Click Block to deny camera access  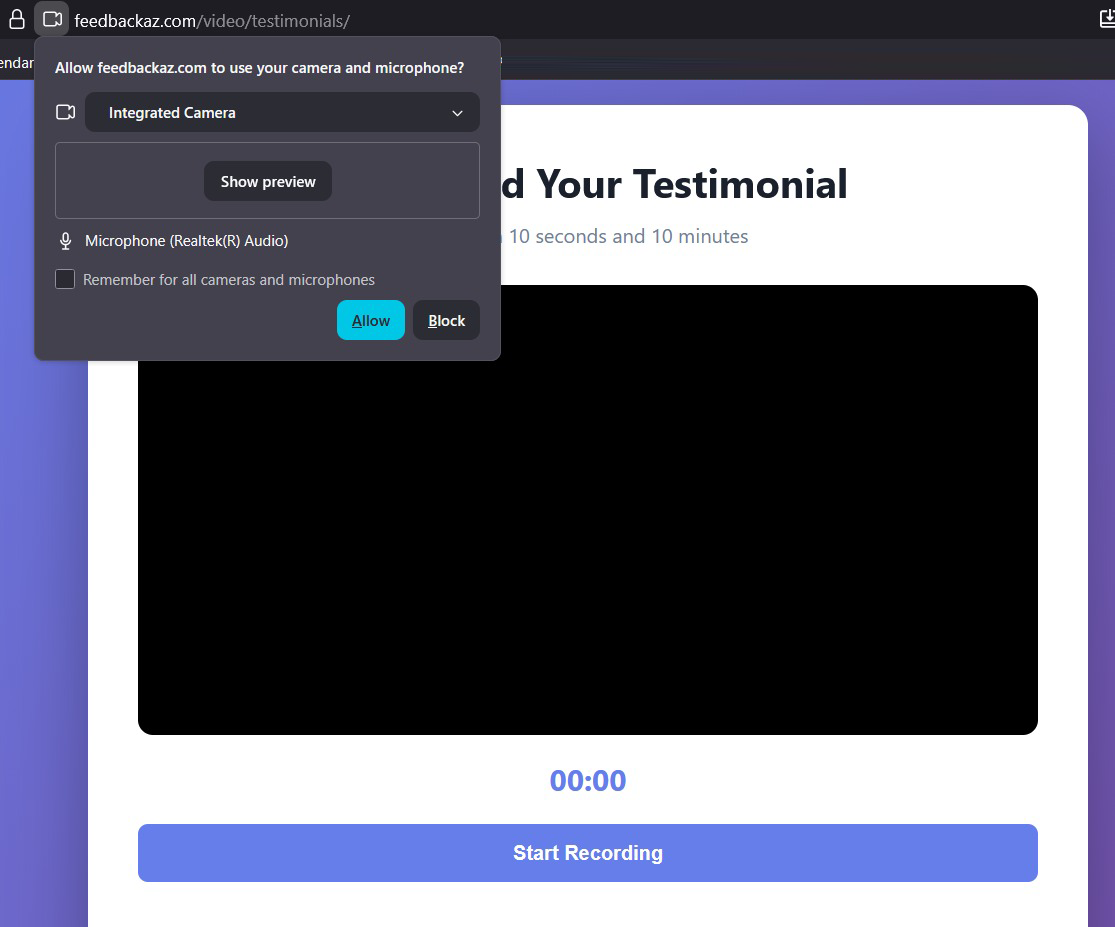click(x=446, y=320)
